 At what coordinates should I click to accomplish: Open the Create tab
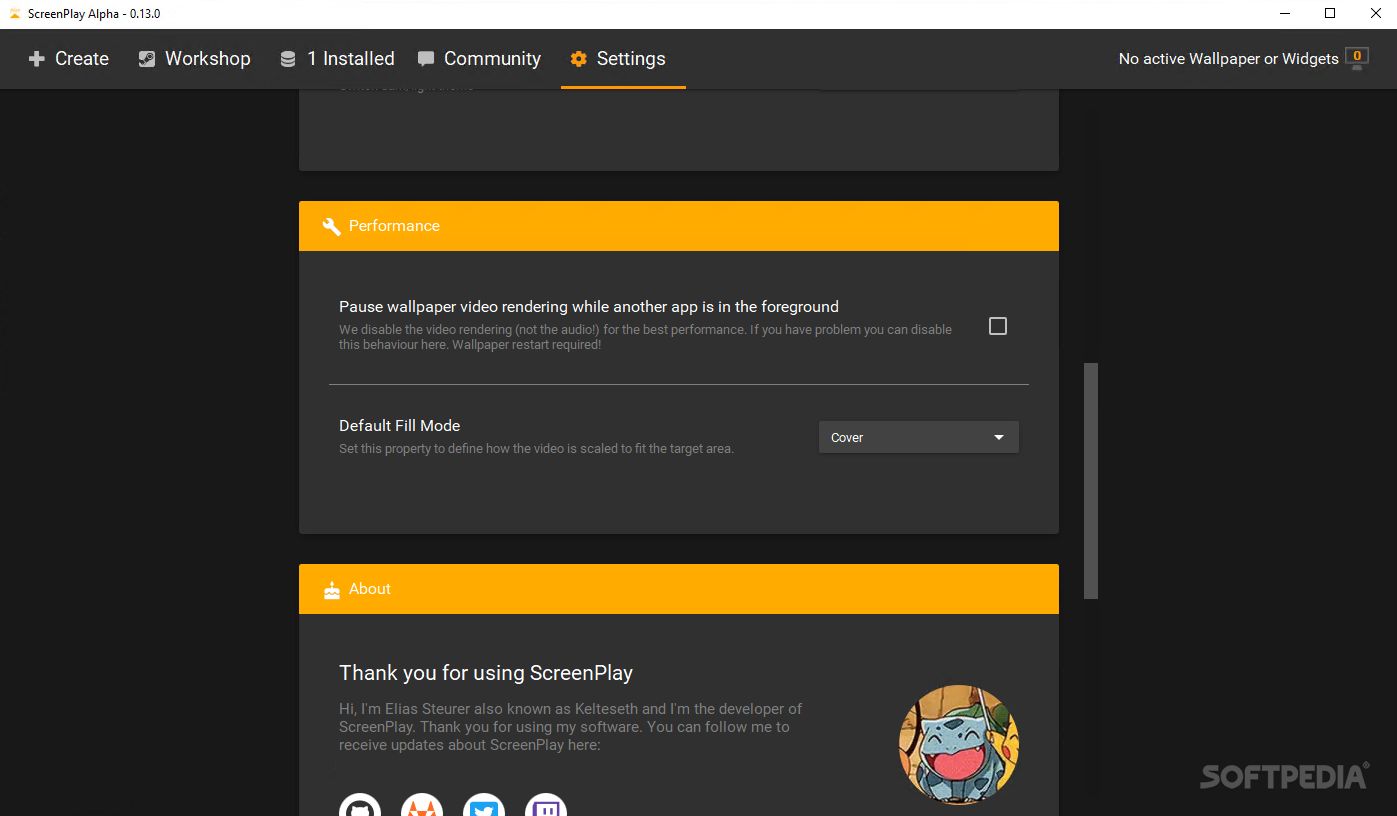pos(68,59)
